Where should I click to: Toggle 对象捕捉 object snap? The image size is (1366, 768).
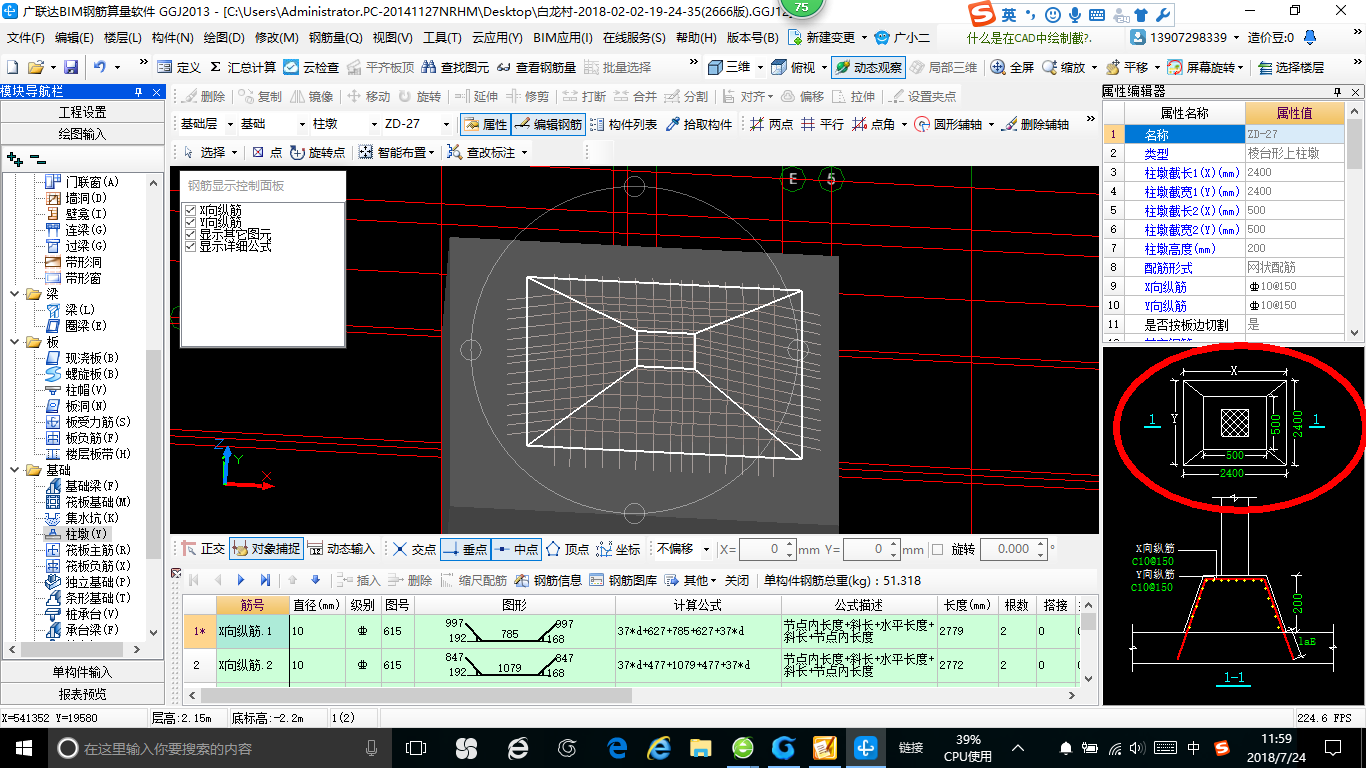pyautogui.click(x=266, y=549)
